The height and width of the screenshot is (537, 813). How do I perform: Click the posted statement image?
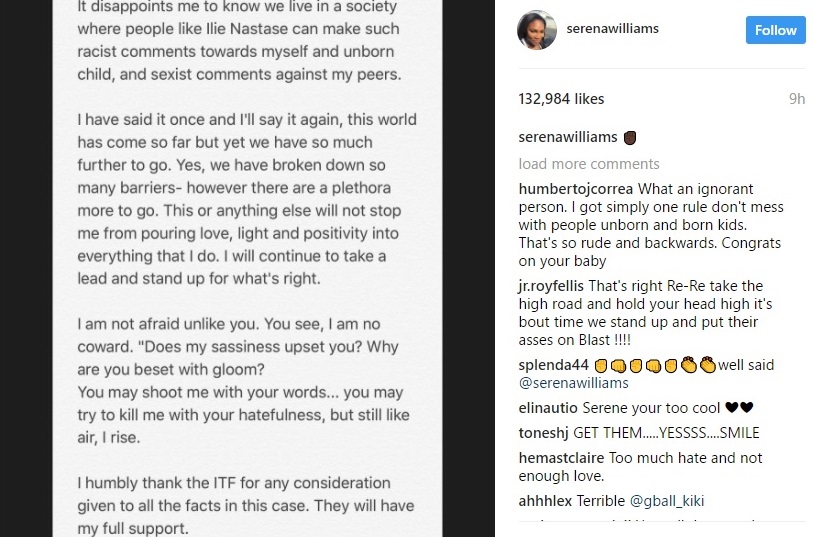247,268
